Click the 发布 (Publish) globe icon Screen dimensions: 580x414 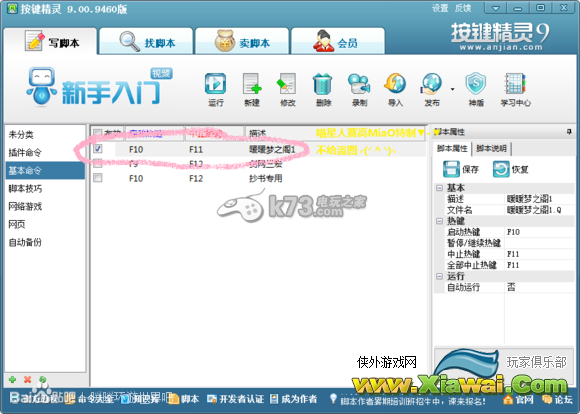[431, 84]
